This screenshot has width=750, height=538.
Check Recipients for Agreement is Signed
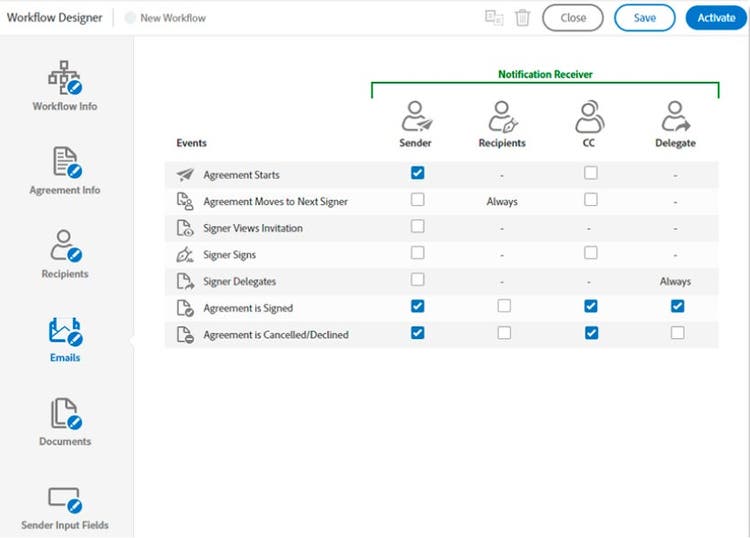[x=504, y=307]
